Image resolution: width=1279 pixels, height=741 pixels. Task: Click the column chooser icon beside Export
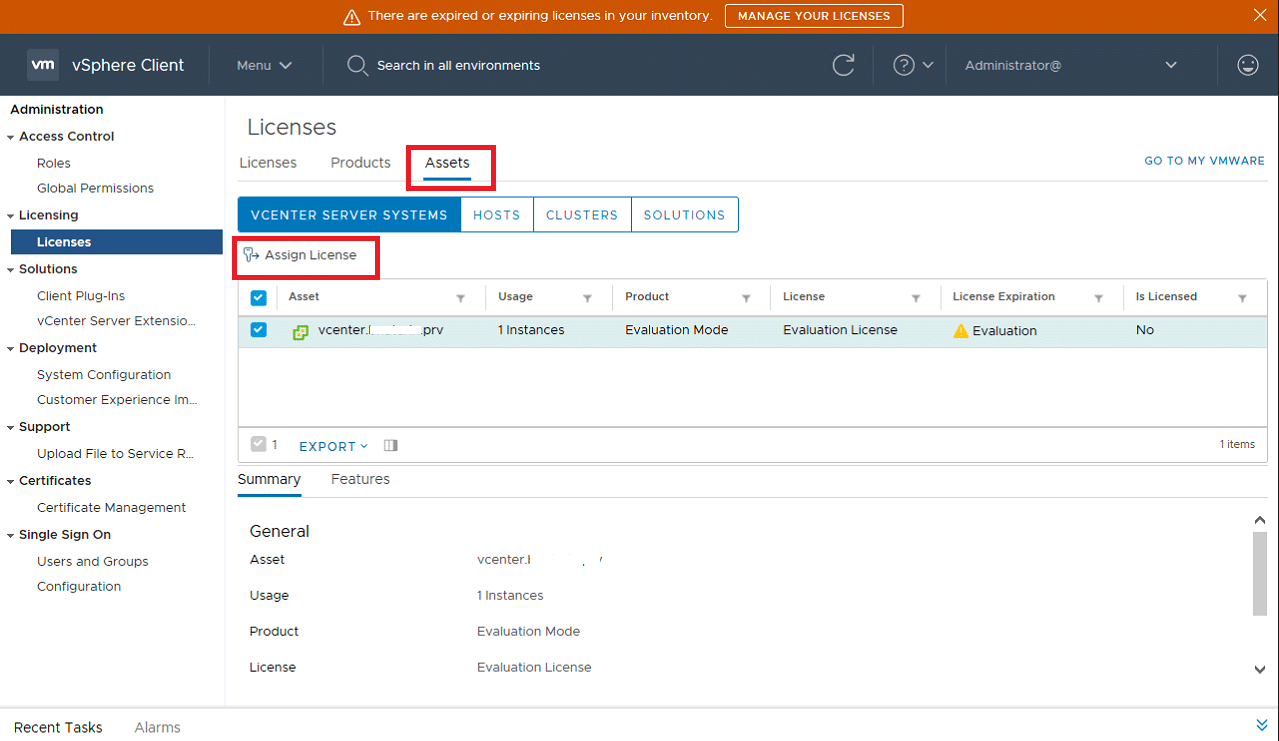[391, 446]
